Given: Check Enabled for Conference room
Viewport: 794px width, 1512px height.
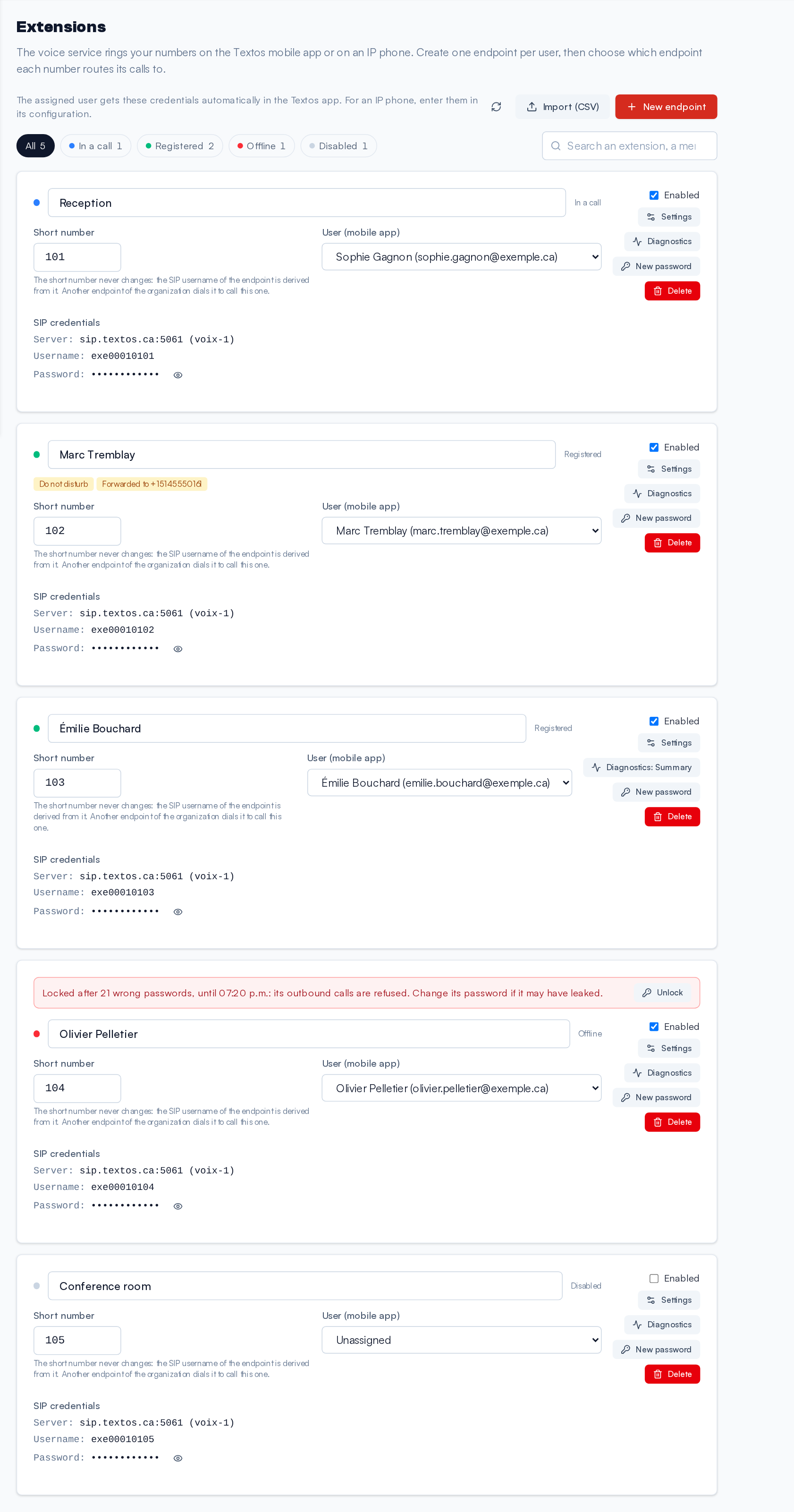Looking at the screenshot, I should [654, 1279].
